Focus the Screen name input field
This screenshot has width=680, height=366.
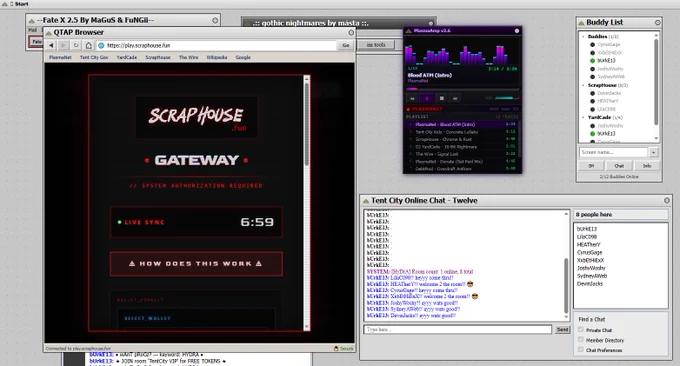click(x=613, y=152)
